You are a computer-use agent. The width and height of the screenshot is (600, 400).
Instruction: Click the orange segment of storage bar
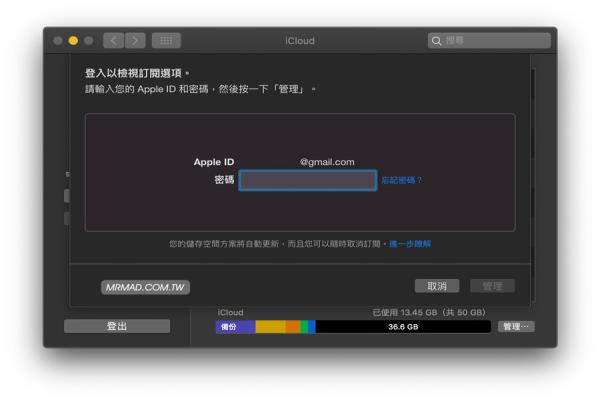(293, 327)
